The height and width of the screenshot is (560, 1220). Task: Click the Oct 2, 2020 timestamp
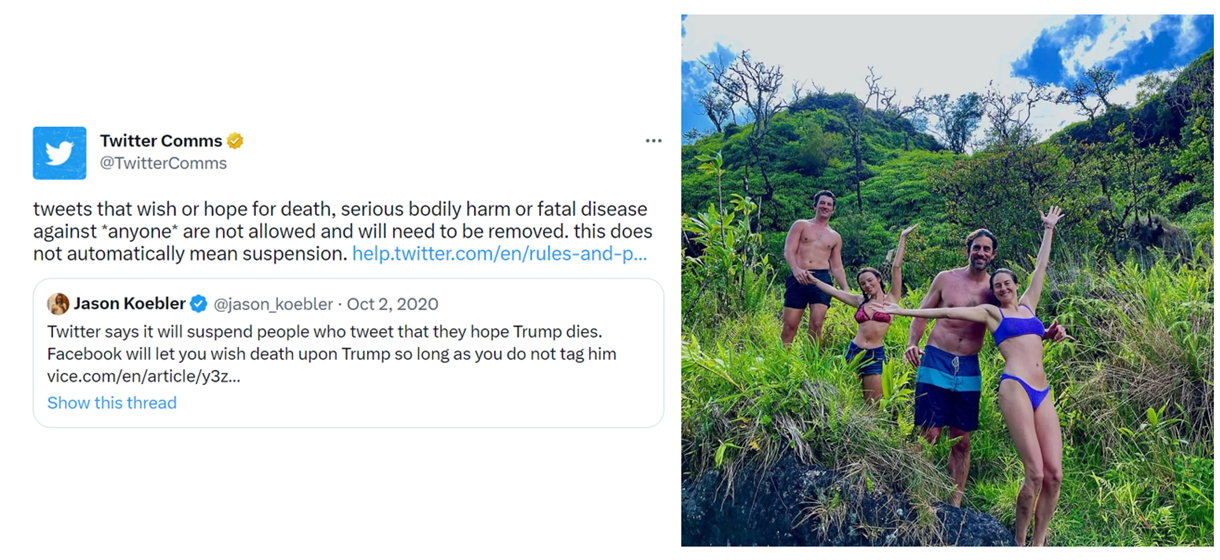tap(392, 304)
